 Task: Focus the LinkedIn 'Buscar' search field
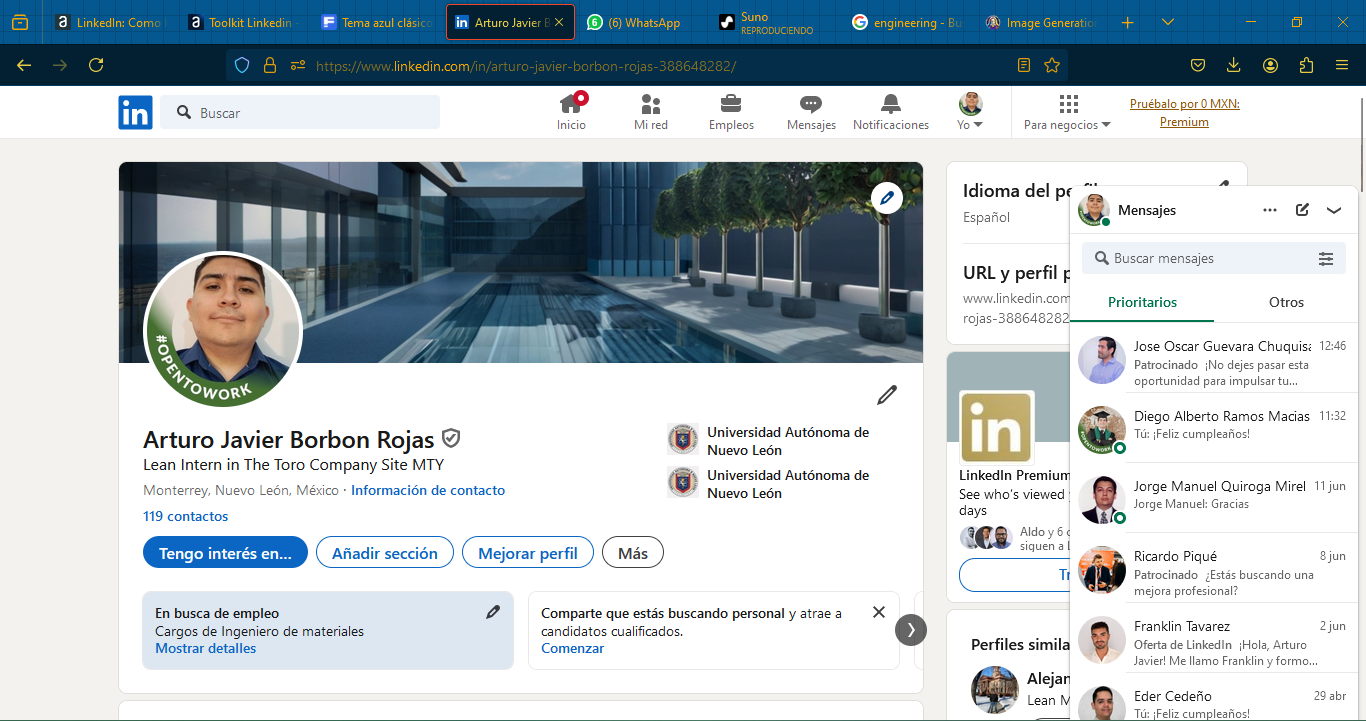pos(300,112)
